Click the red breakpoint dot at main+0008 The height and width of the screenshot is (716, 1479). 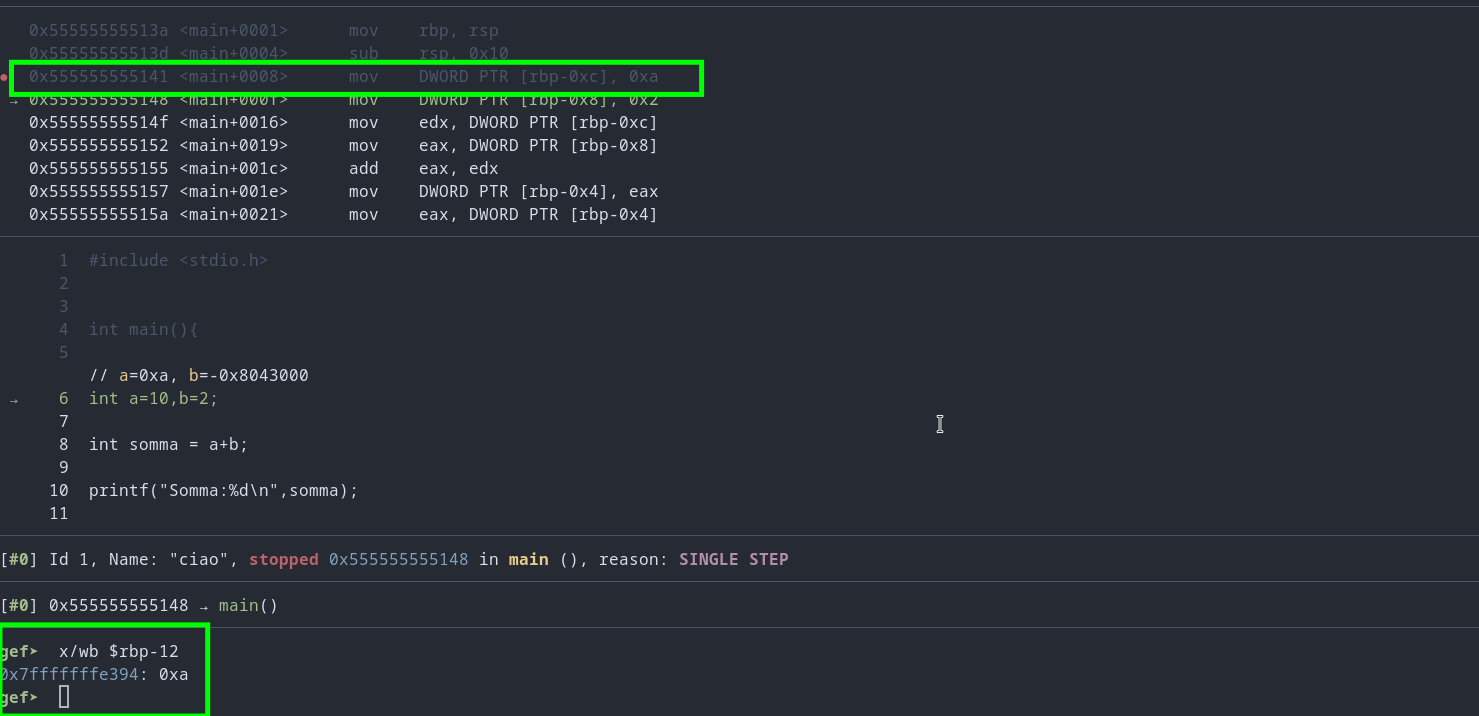click(x=4, y=77)
